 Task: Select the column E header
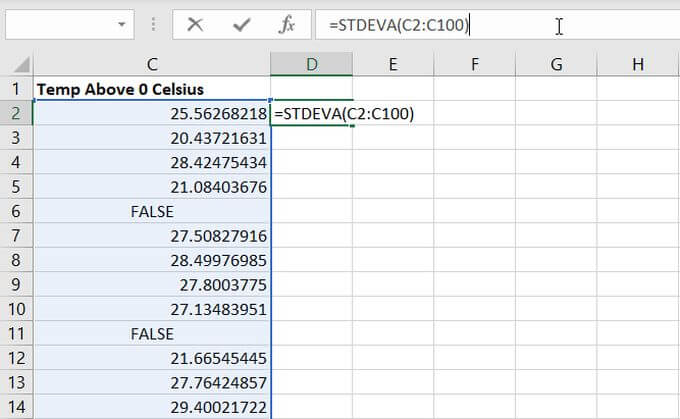[x=393, y=65]
